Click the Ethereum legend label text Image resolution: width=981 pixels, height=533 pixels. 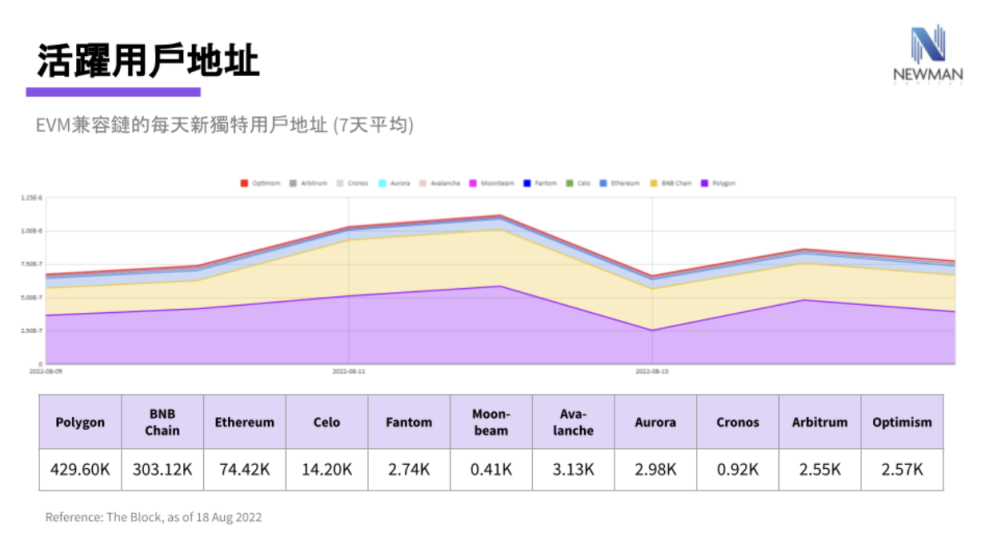pyautogui.click(x=625, y=183)
